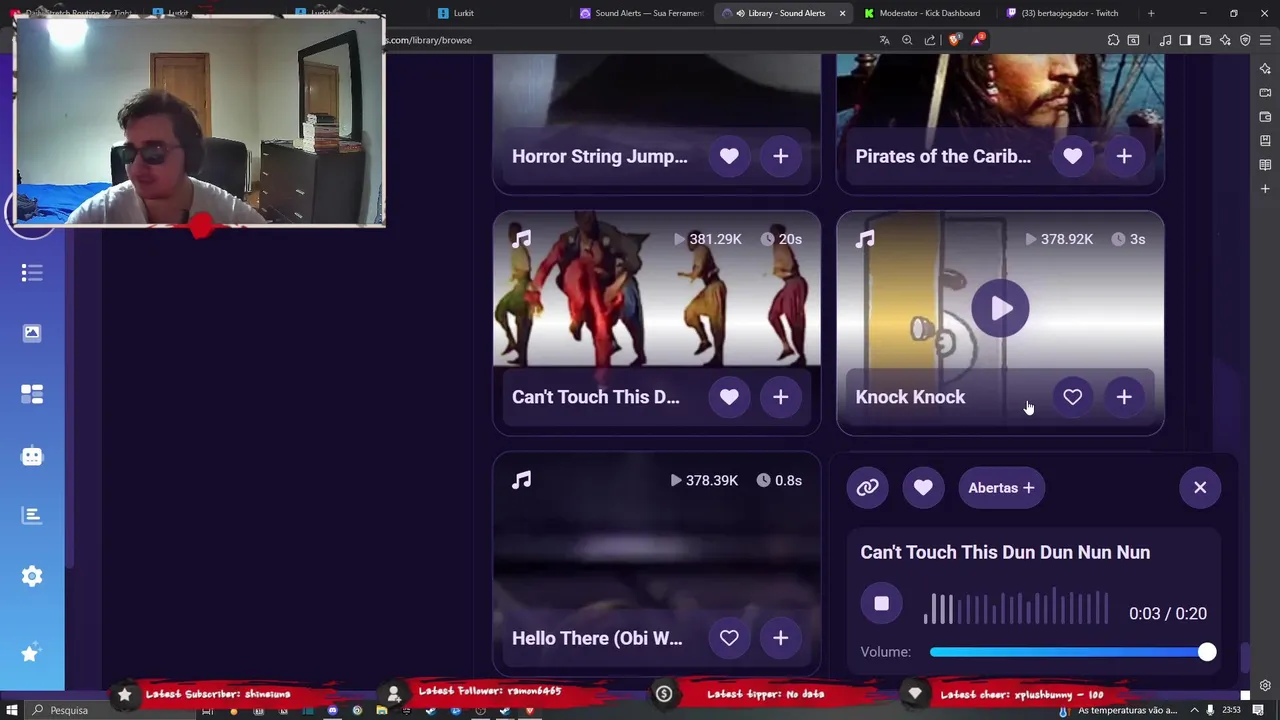Open the browser extensions puzzle icon
Screen dimensions: 1280x720
click(1113, 40)
